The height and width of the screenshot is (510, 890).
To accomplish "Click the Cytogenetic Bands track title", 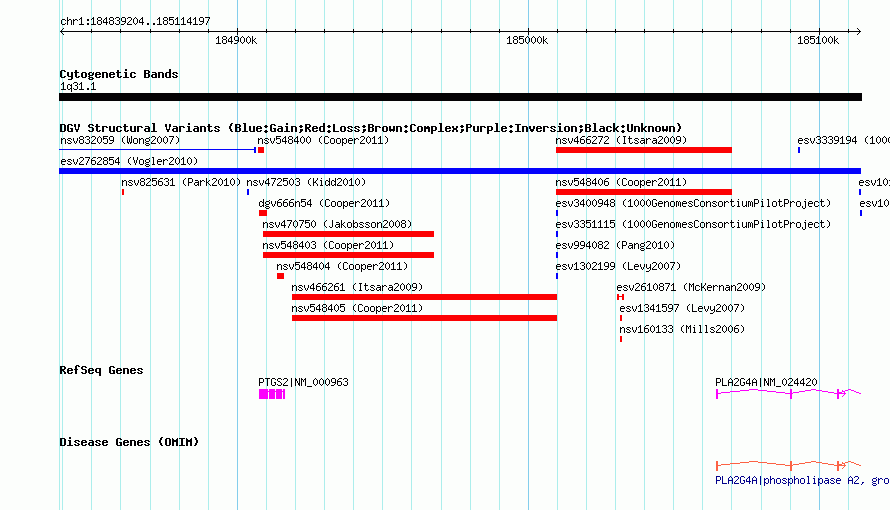I will (x=119, y=74).
